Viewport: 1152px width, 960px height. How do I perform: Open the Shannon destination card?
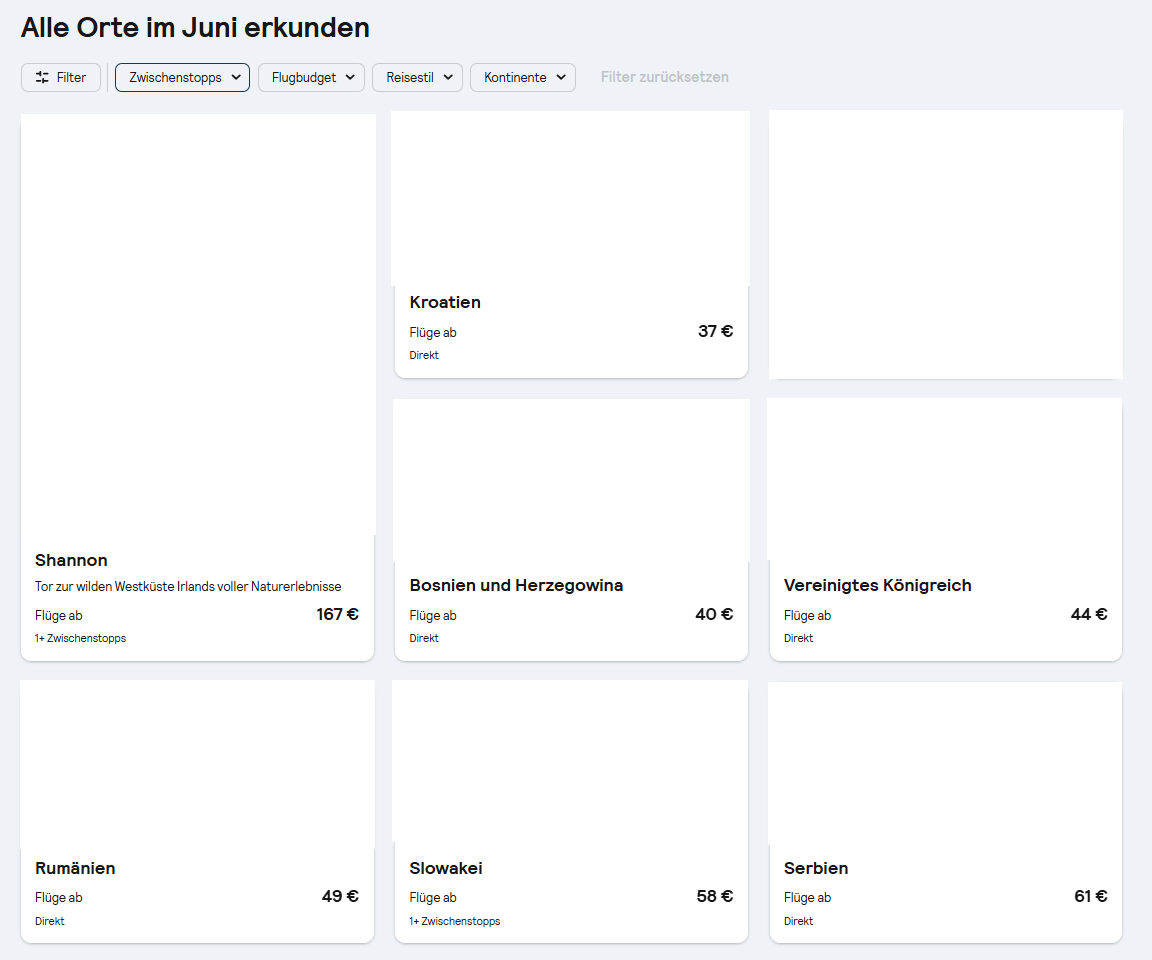tap(198, 387)
